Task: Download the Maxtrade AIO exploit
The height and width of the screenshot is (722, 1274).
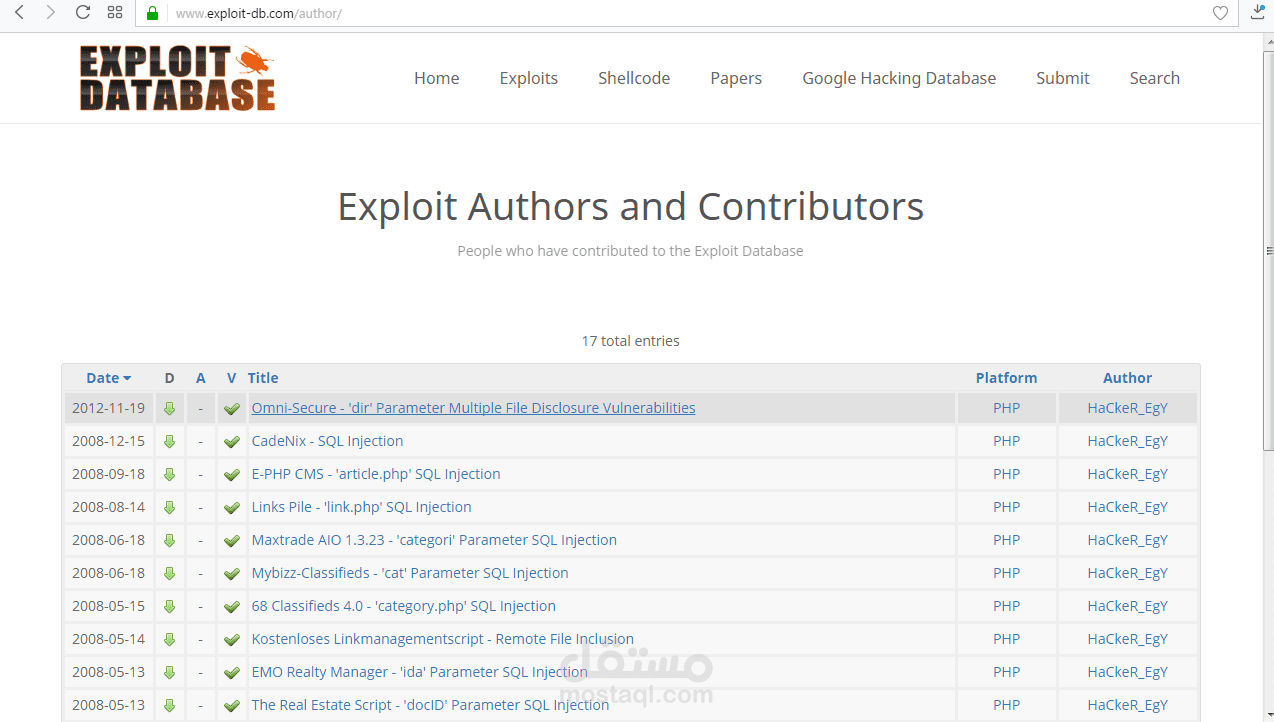Action: [x=169, y=540]
